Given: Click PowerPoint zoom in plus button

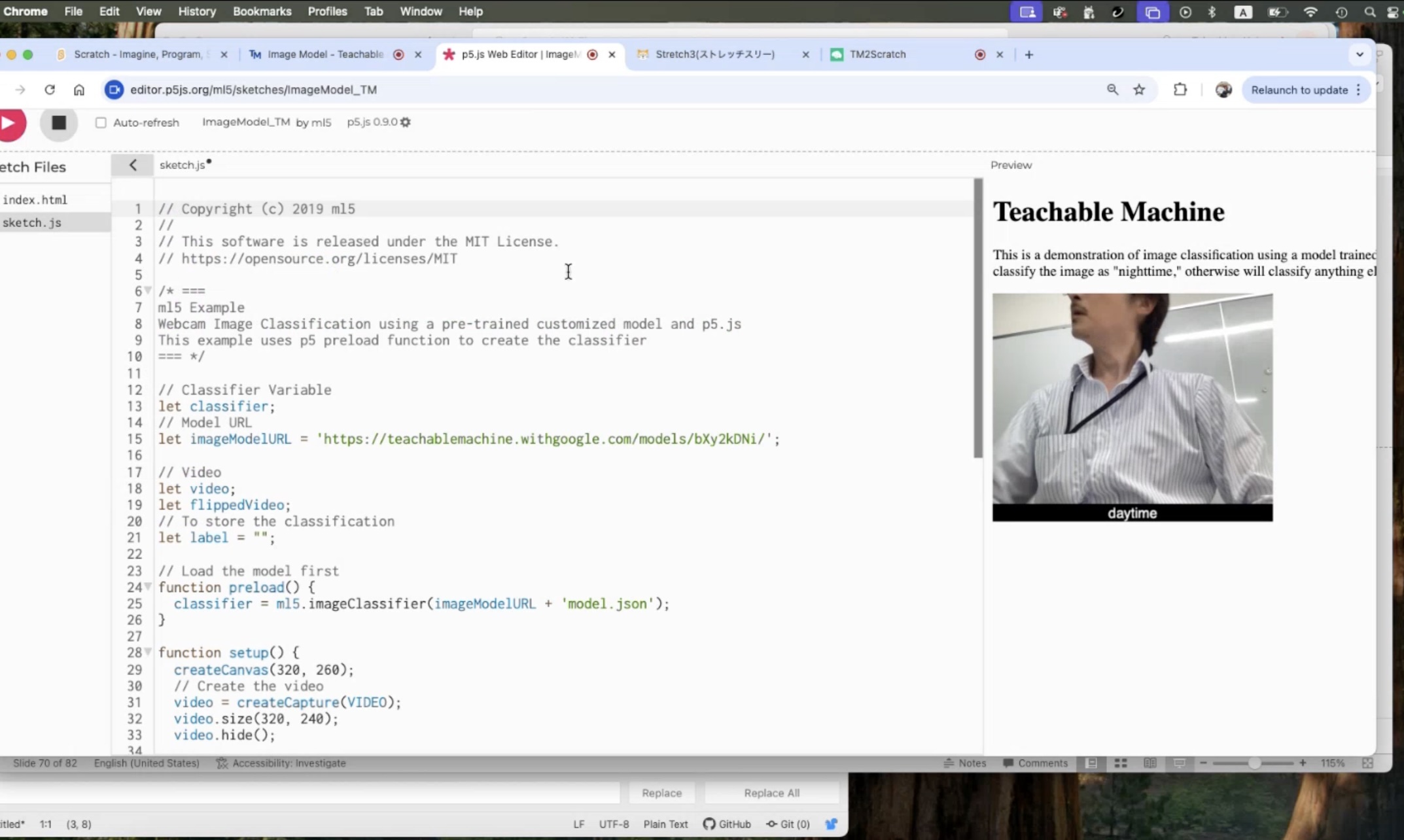Looking at the screenshot, I should tap(1303, 763).
